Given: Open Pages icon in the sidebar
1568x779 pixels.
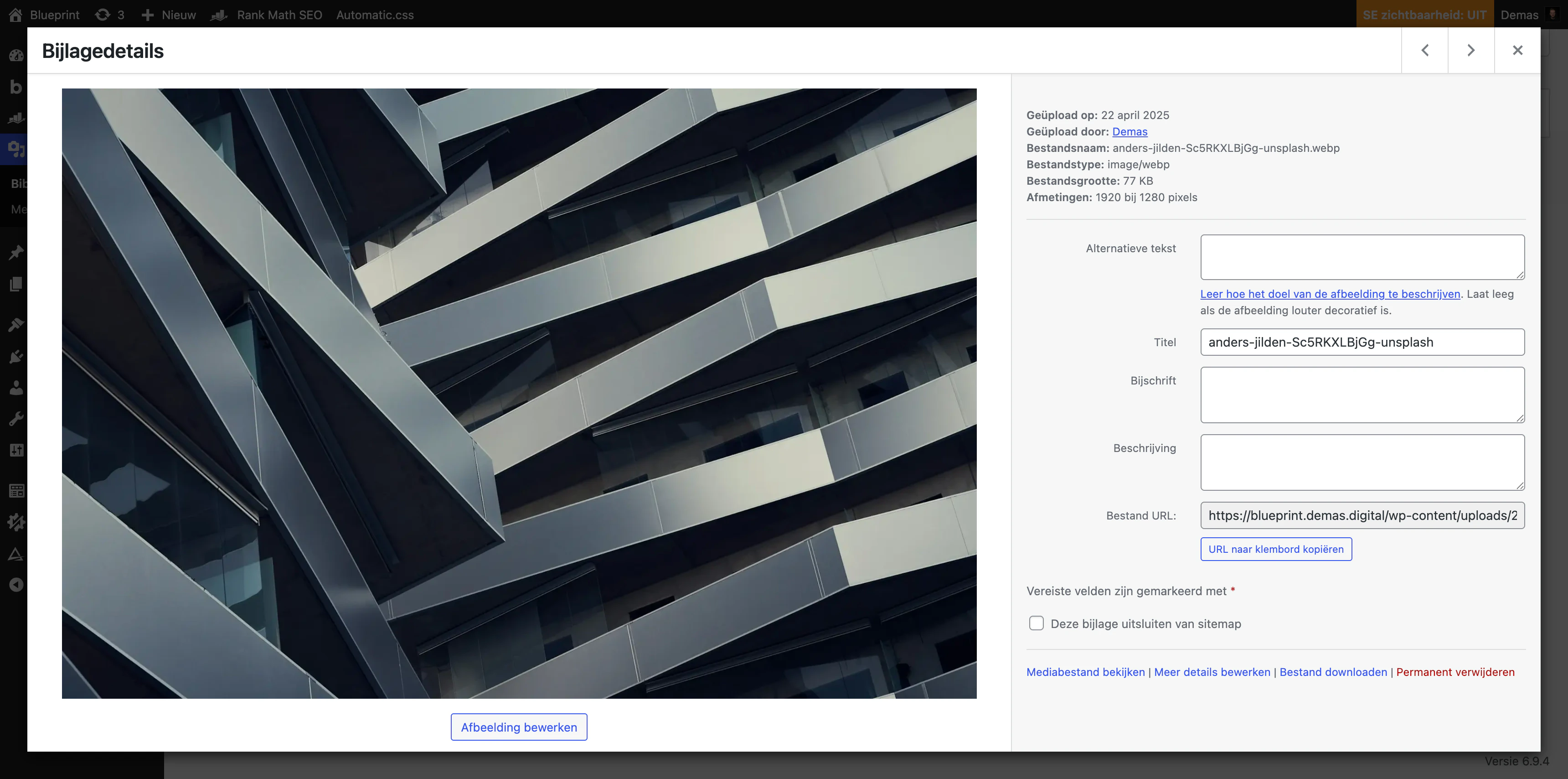Looking at the screenshot, I should pos(16,284).
